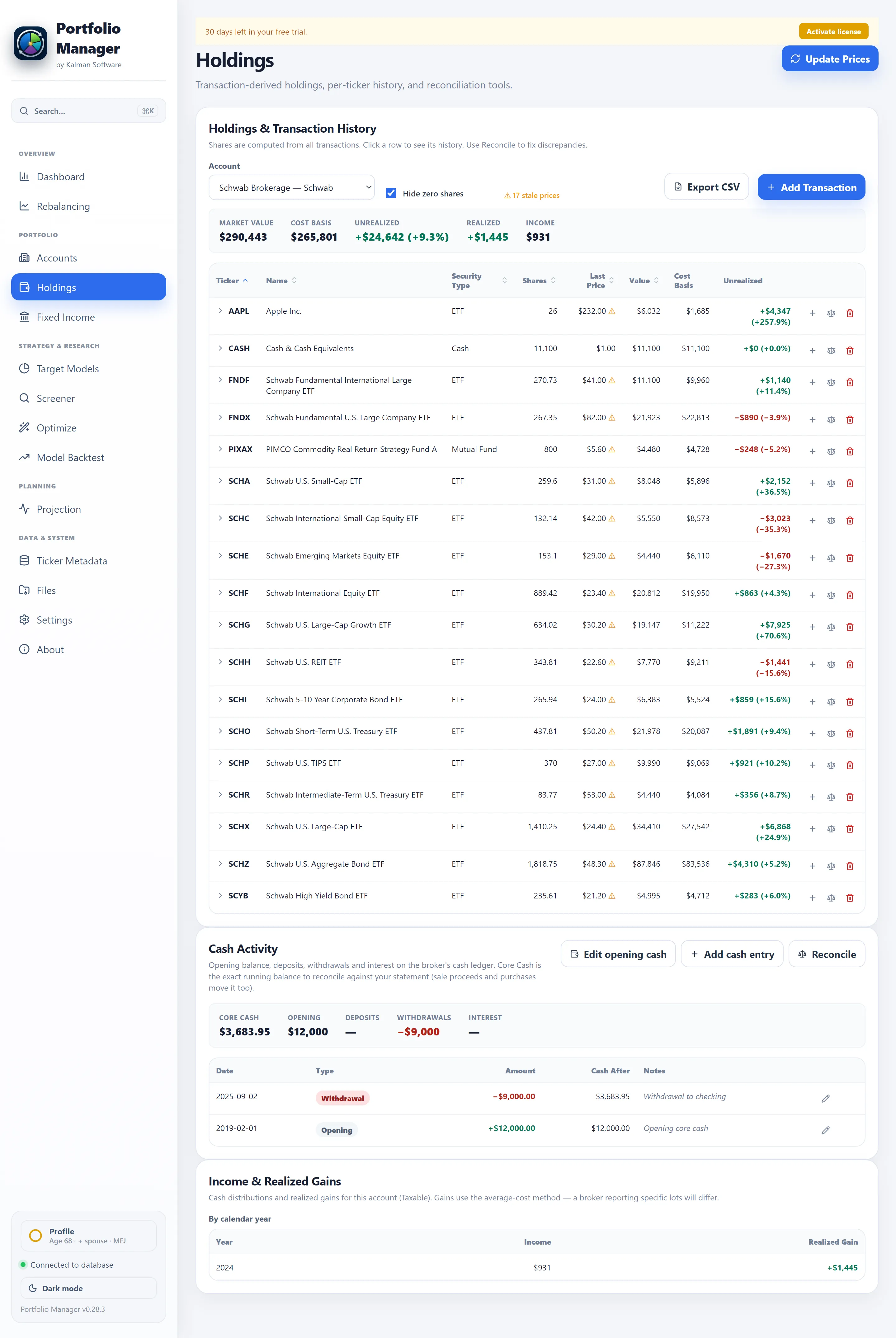This screenshot has width=896, height=1338.
Task: Click the Portfolio Manager app logo
Action: click(x=30, y=43)
